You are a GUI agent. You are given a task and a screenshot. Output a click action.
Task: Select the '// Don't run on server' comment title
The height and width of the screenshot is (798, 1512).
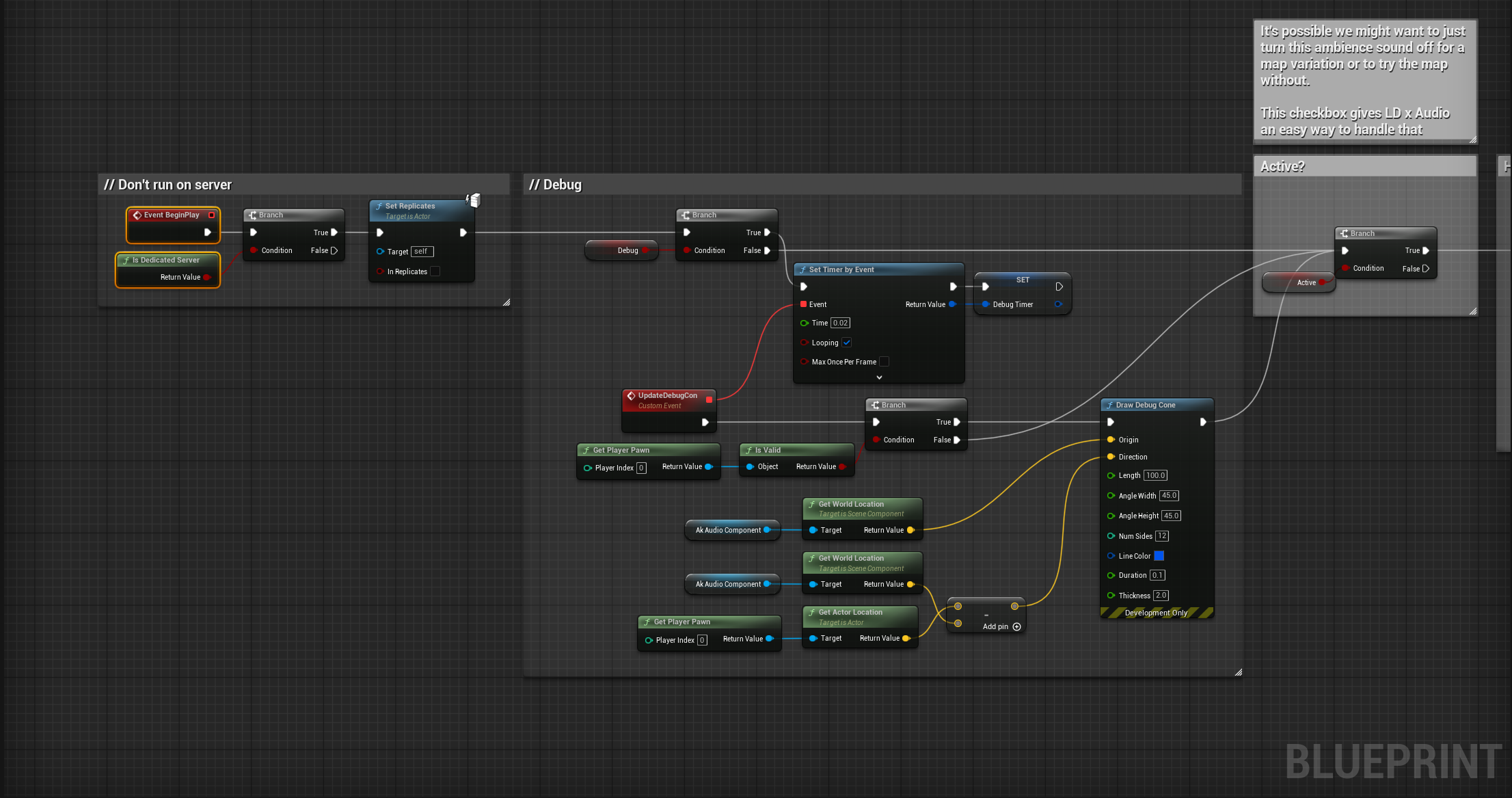pyautogui.click(x=167, y=185)
